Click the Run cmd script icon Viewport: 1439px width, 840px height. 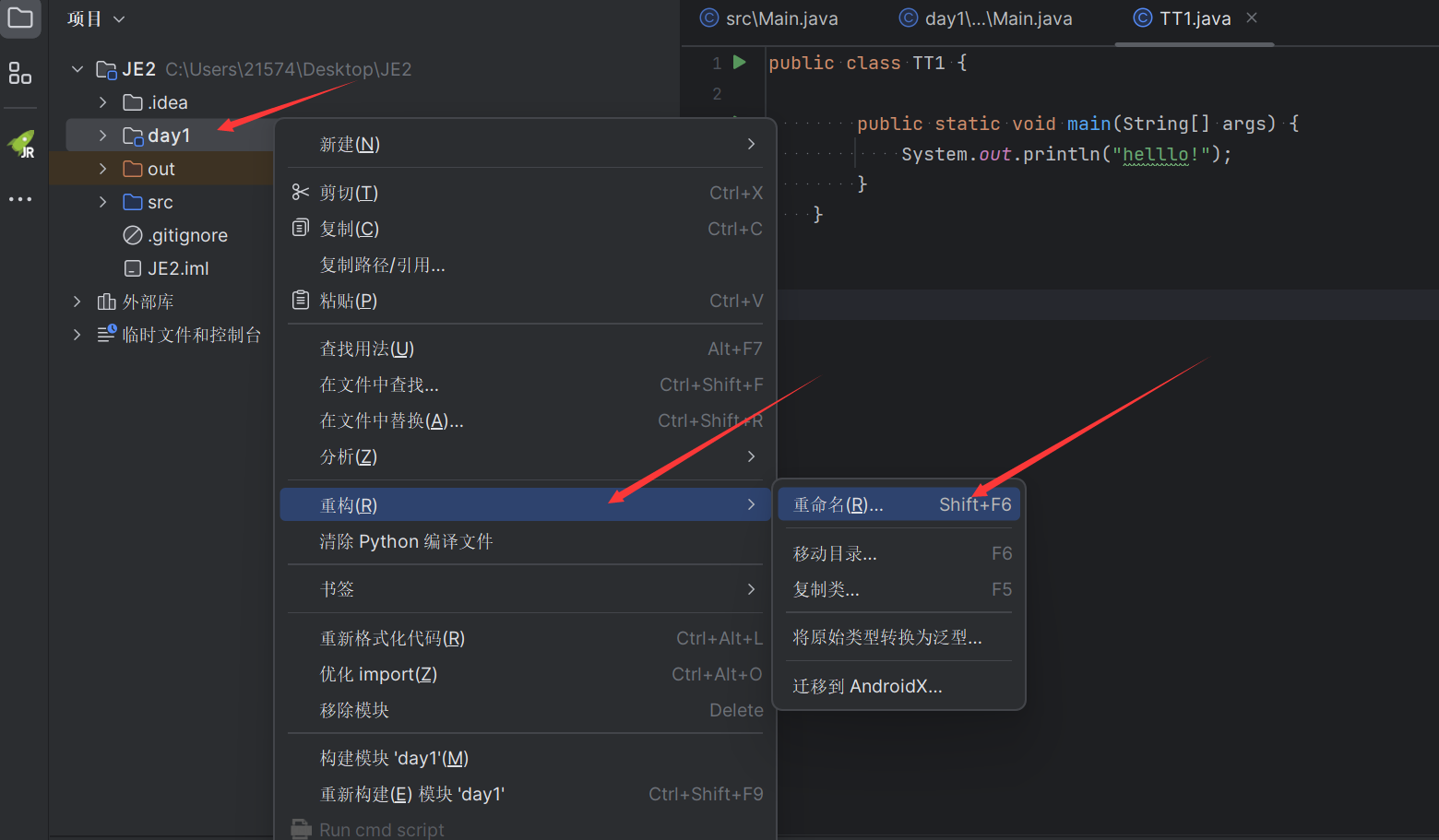pos(301,829)
